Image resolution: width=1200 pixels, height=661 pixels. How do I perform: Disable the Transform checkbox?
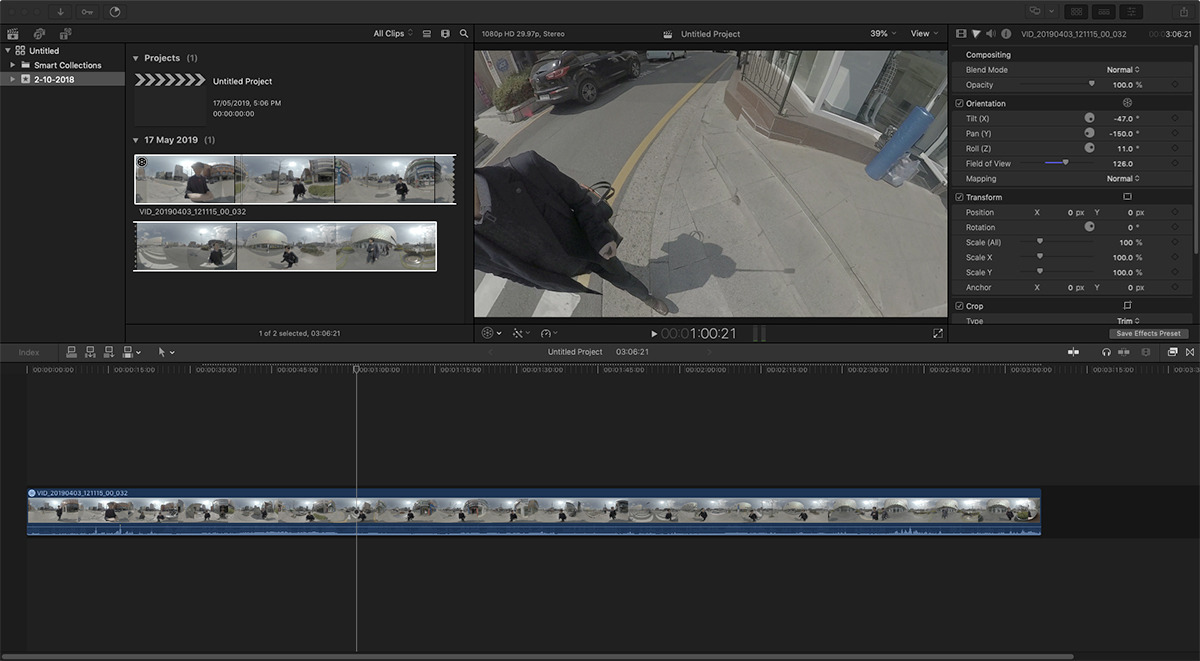coord(960,197)
